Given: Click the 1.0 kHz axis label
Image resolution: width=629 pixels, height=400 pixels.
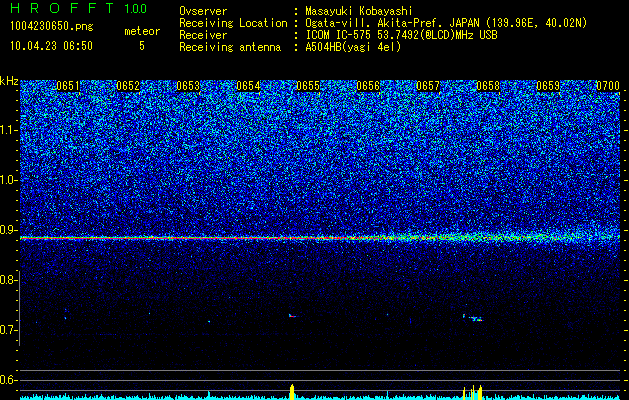Looking at the screenshot, I should pyautogui.click(x=8, y=180).
